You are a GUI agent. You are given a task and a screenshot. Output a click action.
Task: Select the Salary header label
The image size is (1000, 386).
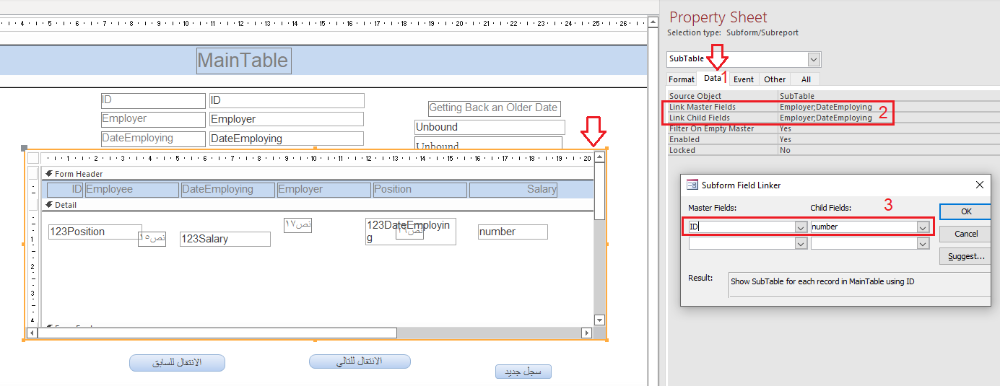pyautogui.click(x=513, y=189)
